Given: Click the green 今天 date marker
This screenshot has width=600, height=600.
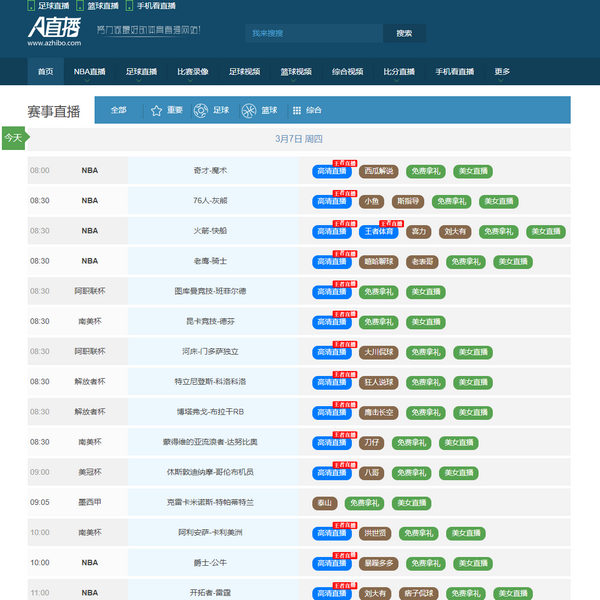Looking at the screenshot, I should point(13,138).
